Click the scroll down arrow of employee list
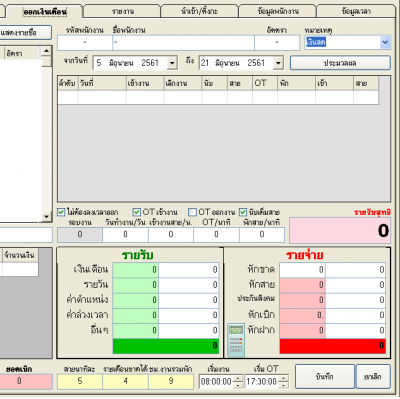 (46, 217)
